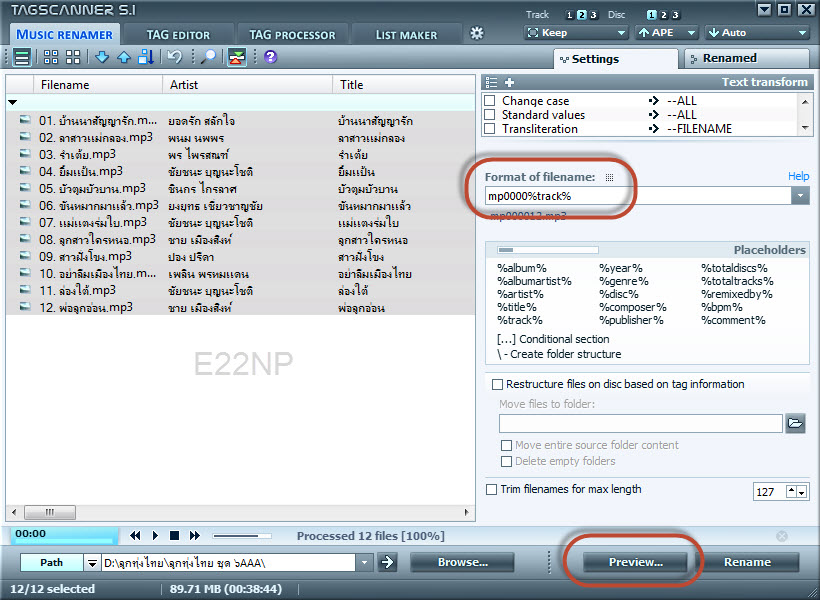Click the 00:00 playback position bar
820x600 pixels.
coord(63,536)
